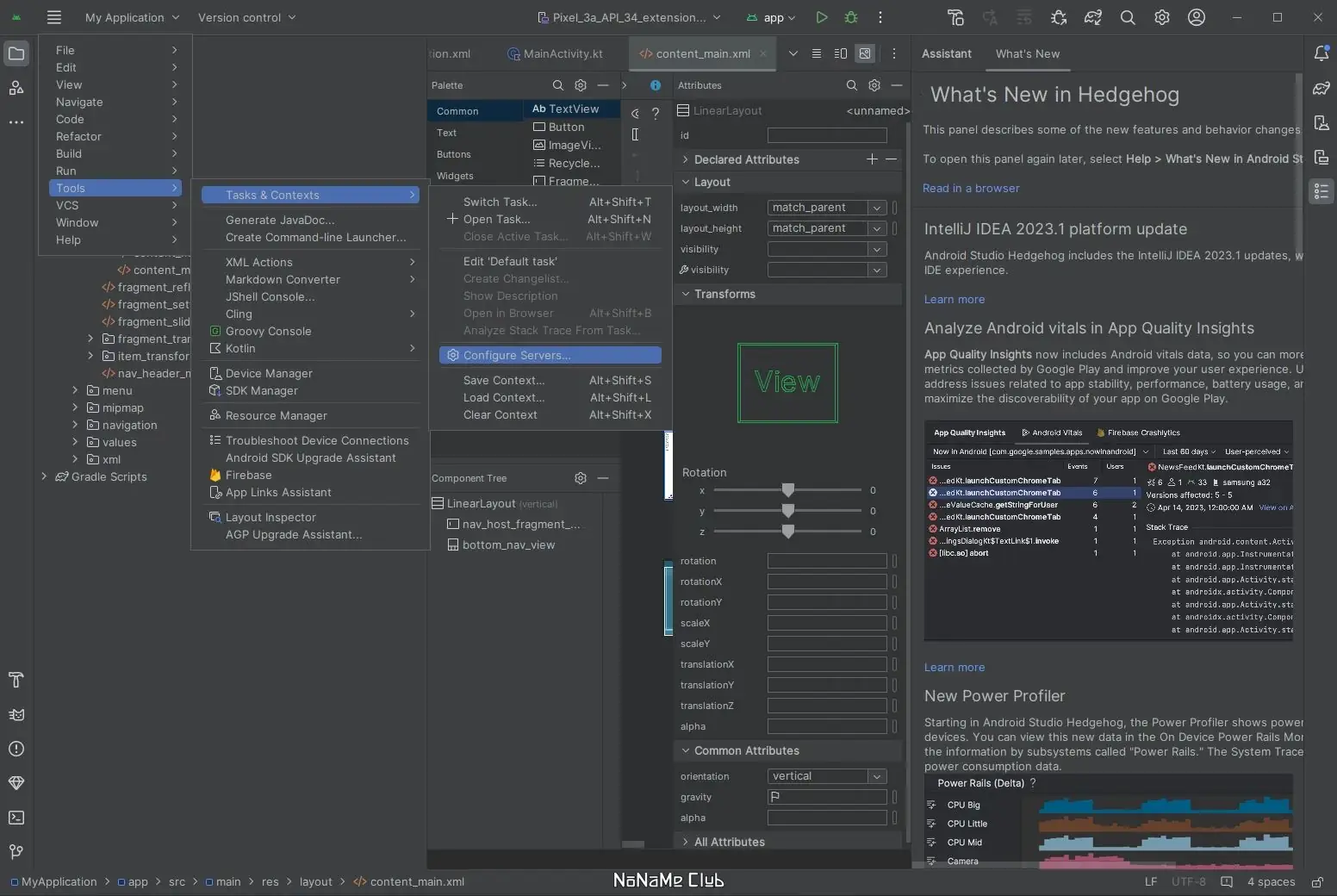Image resolution: width=1337 pixels, height=896 pixels.
Task: Start debugging with the bug icon
Action: (851, 17)
